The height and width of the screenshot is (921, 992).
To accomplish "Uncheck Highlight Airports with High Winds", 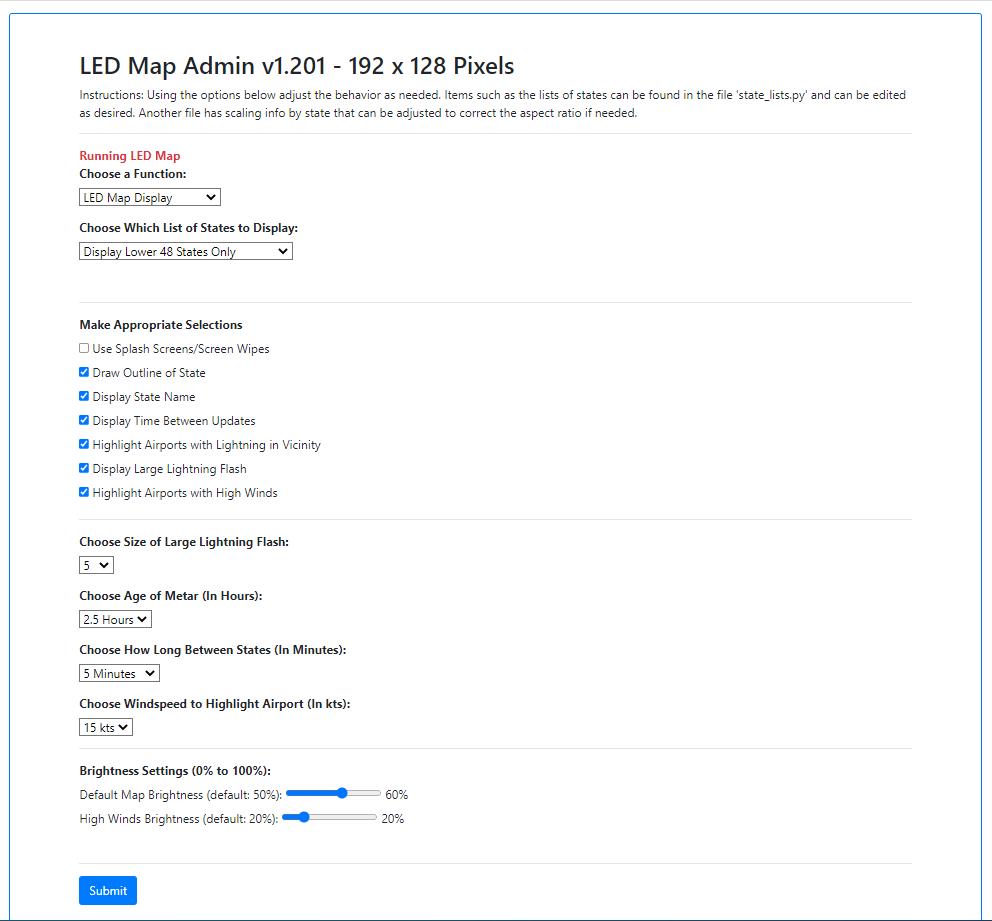I will click(x=84, y=493).
